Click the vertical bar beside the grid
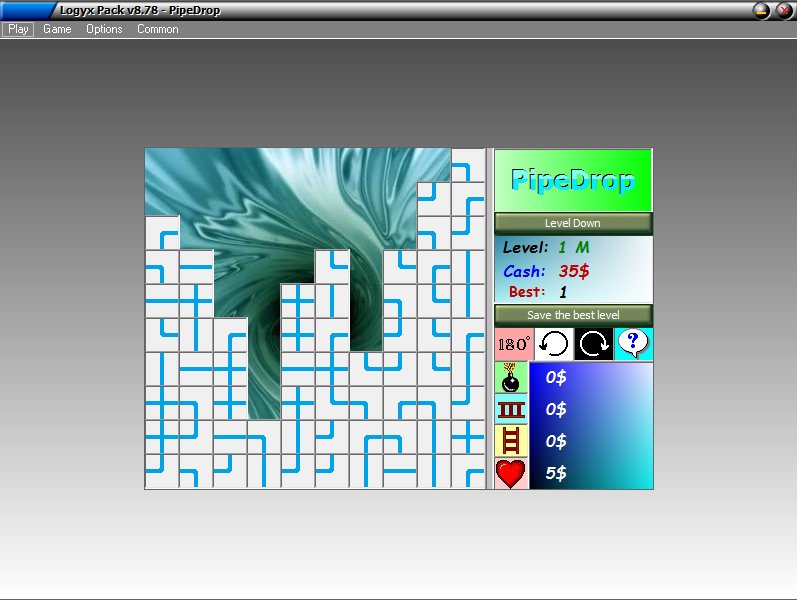 489,318
